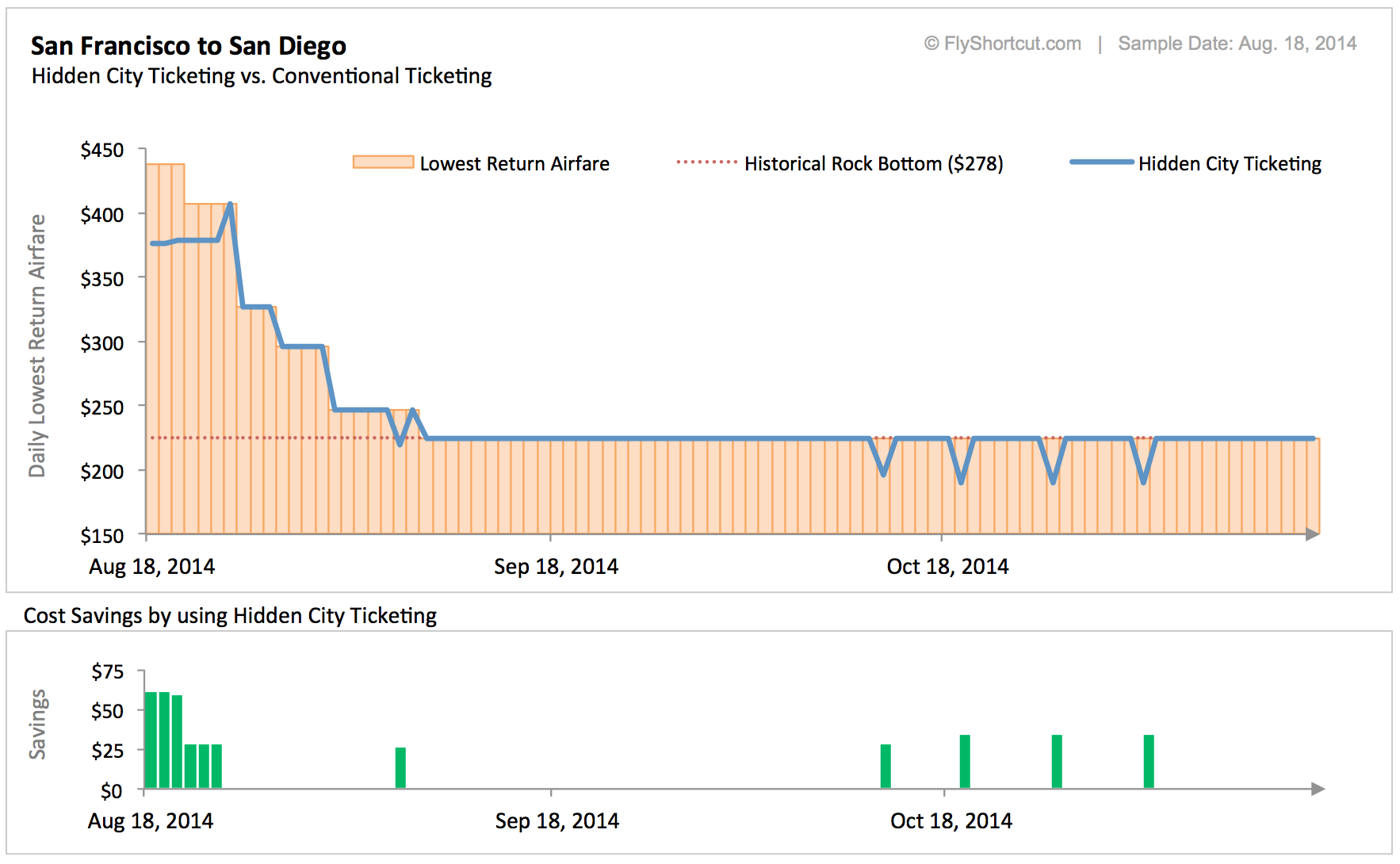1400x864 pixels.
Task: Click the $250 y-axis label
Action: (102, 407)
